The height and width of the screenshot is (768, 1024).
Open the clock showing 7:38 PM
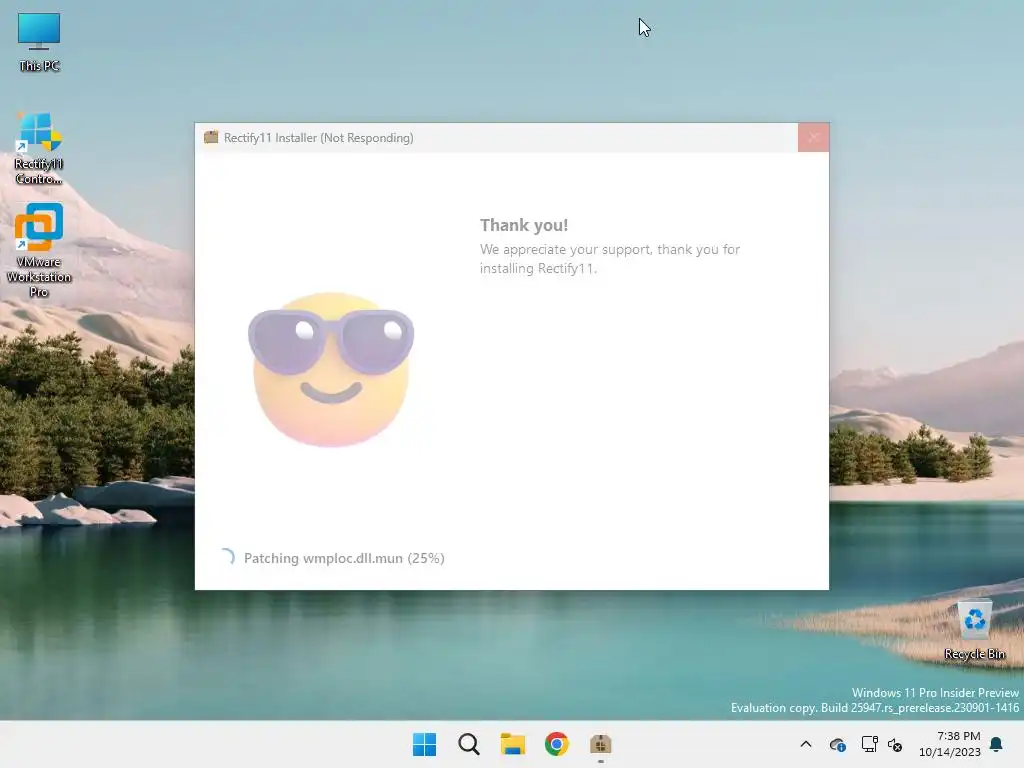tap(950, 744)
